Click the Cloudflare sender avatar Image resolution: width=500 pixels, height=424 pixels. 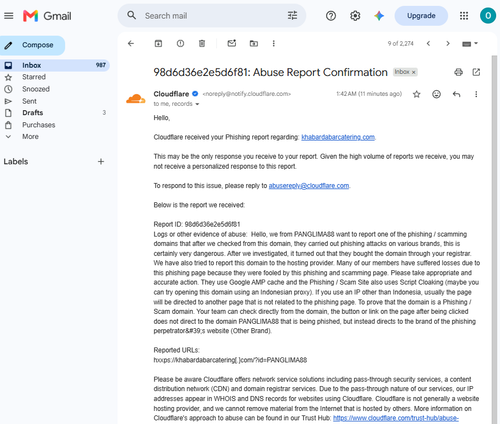coord(136,99)
